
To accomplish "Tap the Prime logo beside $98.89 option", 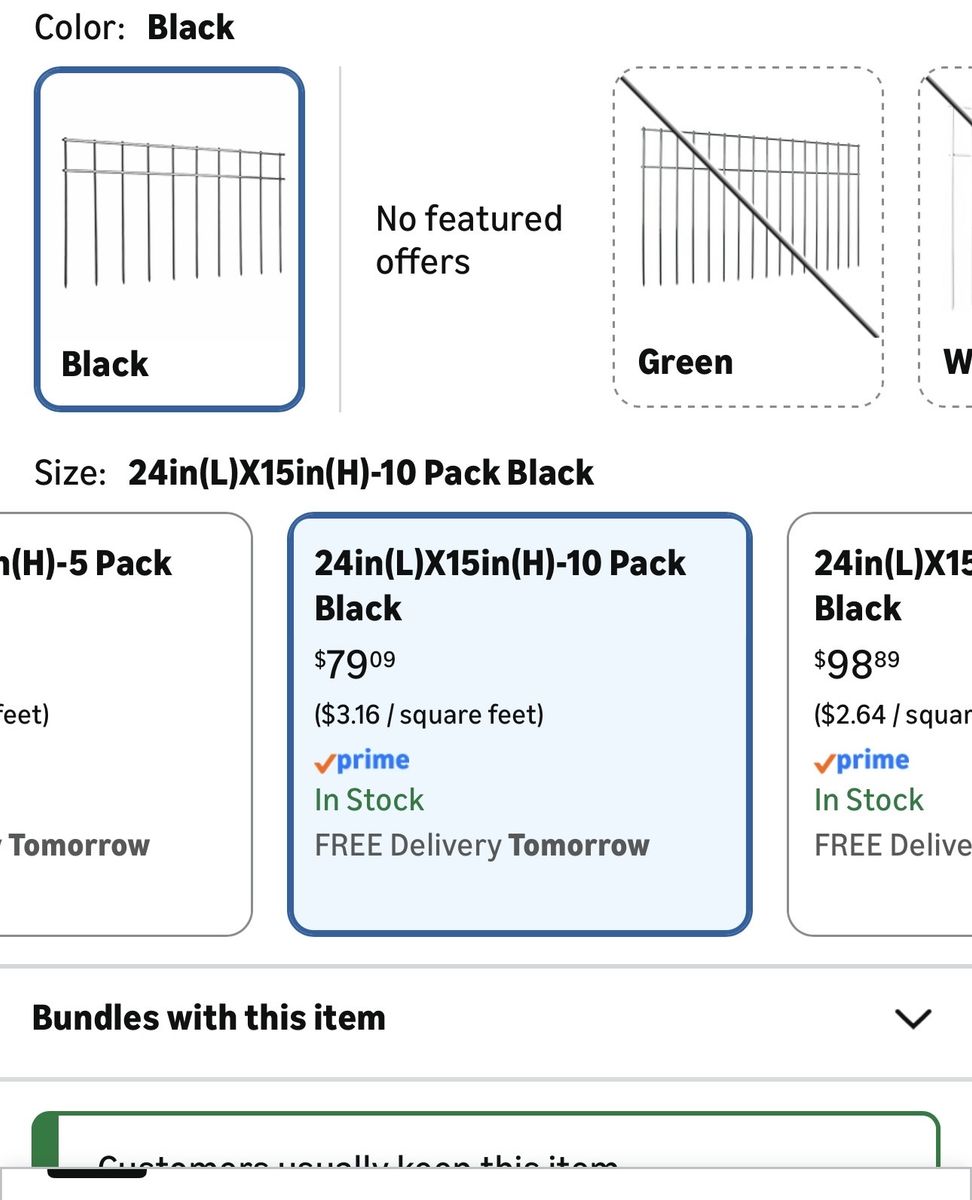I will [862, 761].
